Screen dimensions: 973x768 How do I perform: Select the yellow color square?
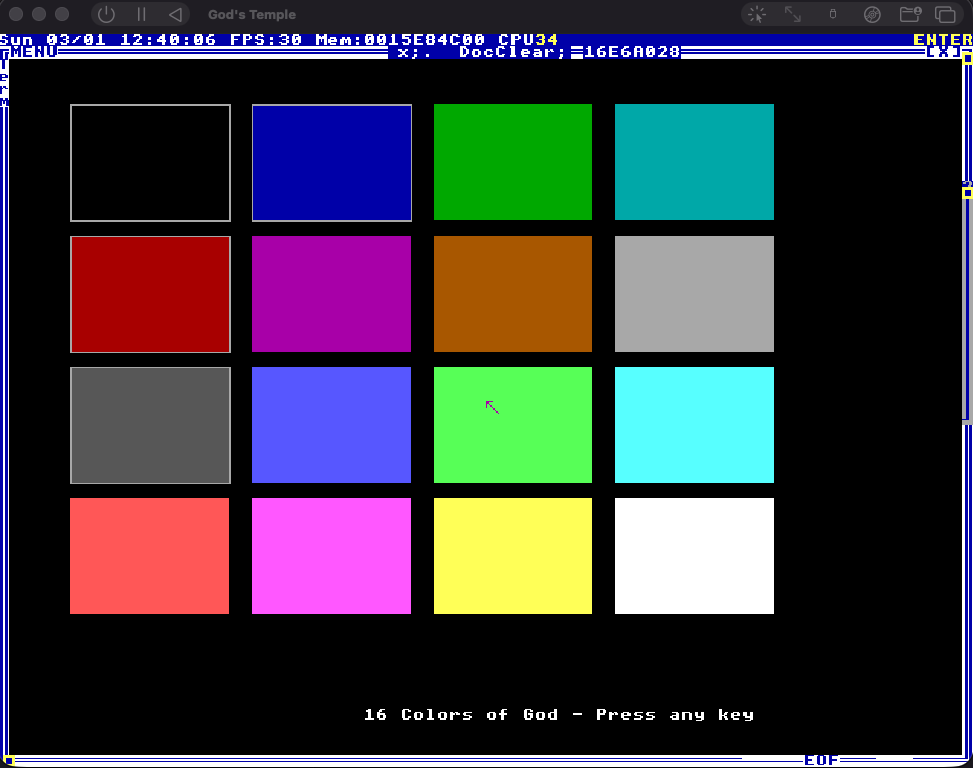tap(512, 555)
